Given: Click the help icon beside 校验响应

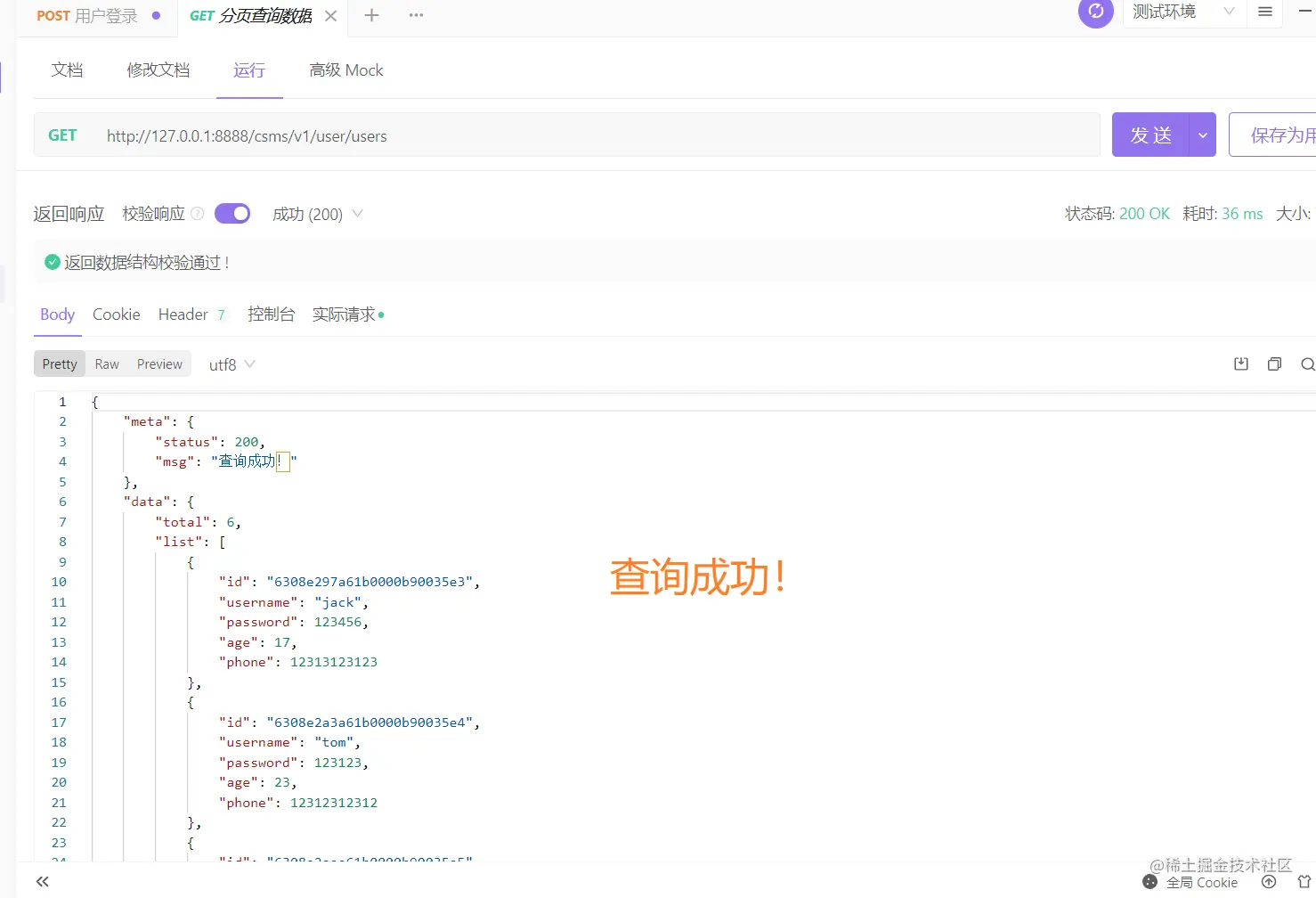Looking at the screenshot, I should coord(198,214).
